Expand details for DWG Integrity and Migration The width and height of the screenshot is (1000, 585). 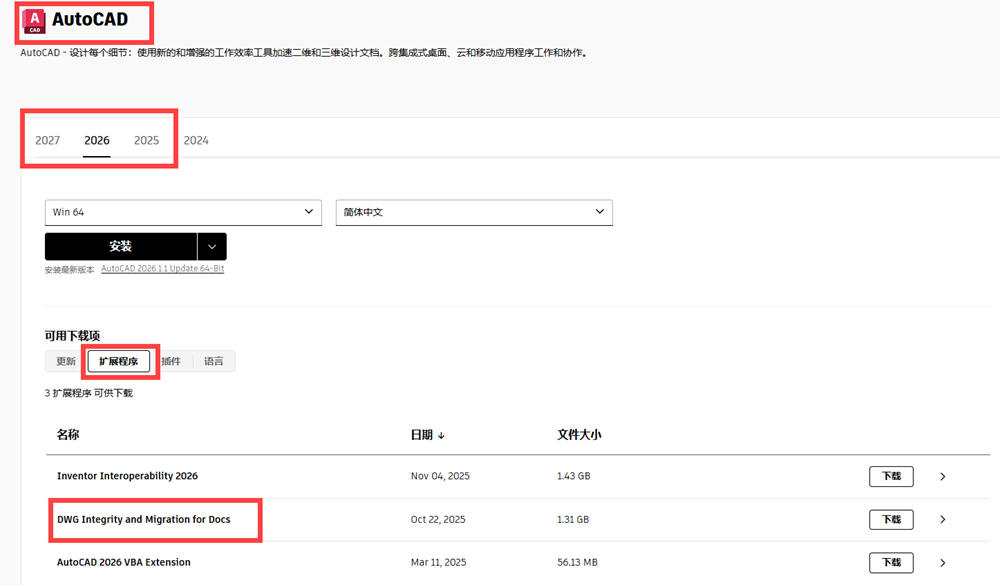[x=943, y=519]
